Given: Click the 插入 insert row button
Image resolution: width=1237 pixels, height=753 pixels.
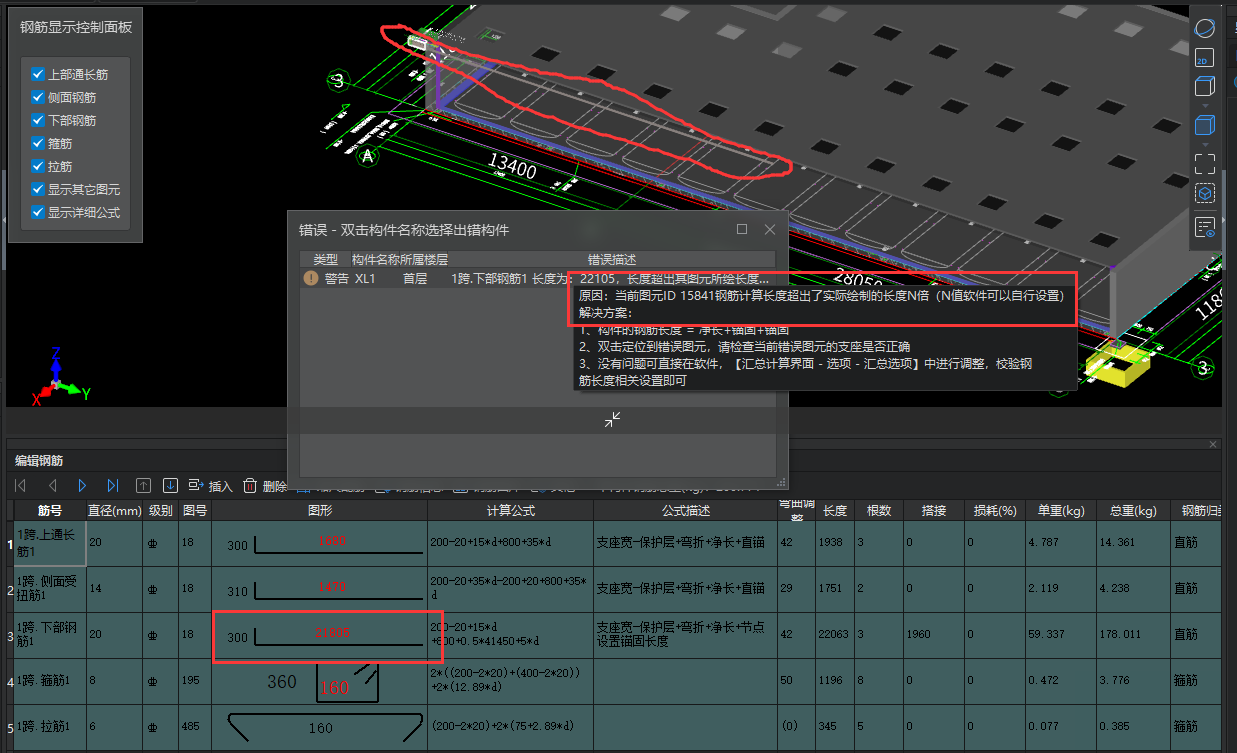Looking at the screenshot, I should 210,486.
